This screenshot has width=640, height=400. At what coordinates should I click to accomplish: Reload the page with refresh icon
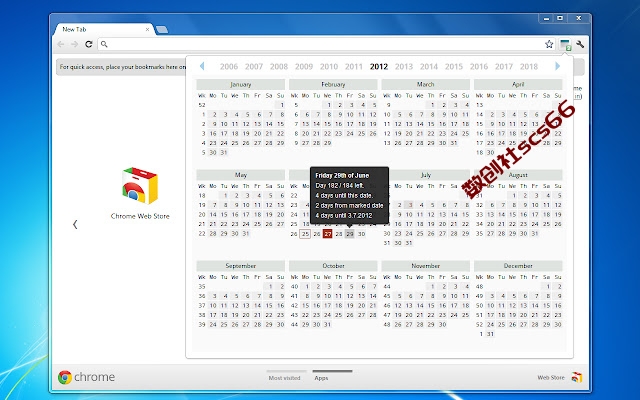pyautogui.click(x=89, y=44)
